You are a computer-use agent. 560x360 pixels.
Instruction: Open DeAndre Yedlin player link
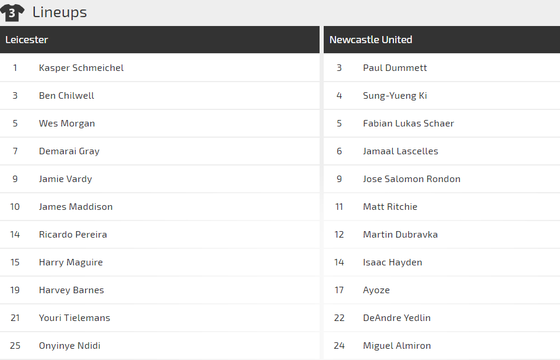click(397, 318)
